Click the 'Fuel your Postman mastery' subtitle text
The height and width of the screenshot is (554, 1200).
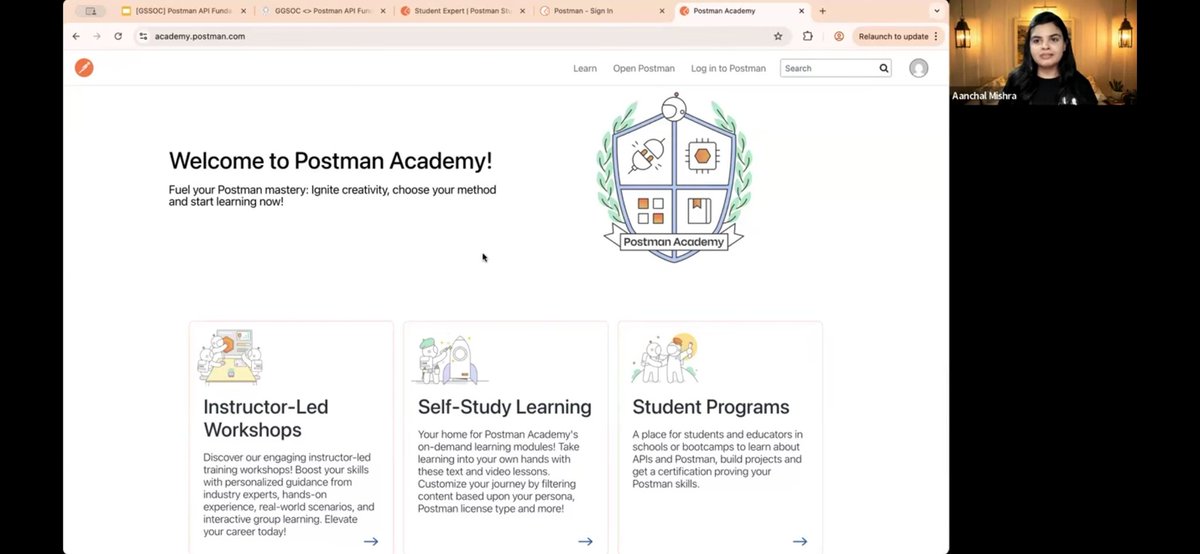[333, 195]
